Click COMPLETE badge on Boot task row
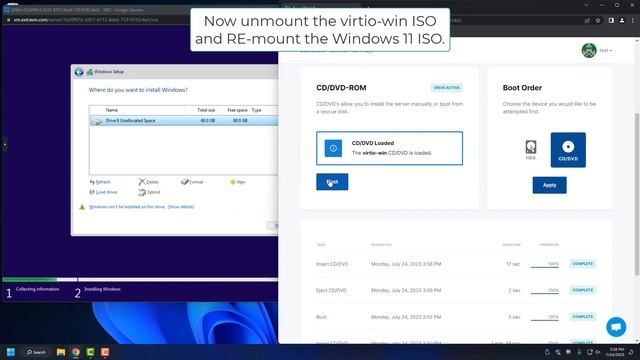 [x=582, y=317]
